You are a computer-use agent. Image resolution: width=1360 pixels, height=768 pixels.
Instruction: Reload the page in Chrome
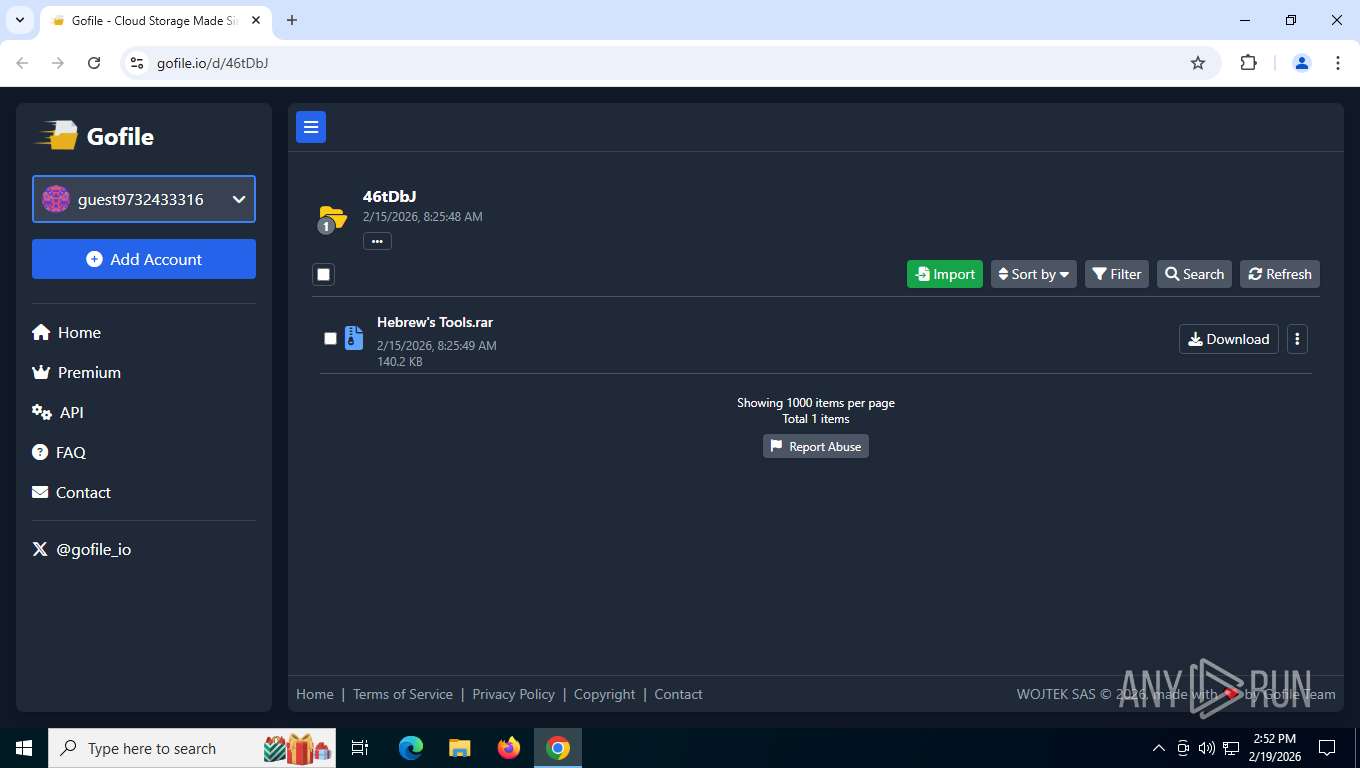94,63
